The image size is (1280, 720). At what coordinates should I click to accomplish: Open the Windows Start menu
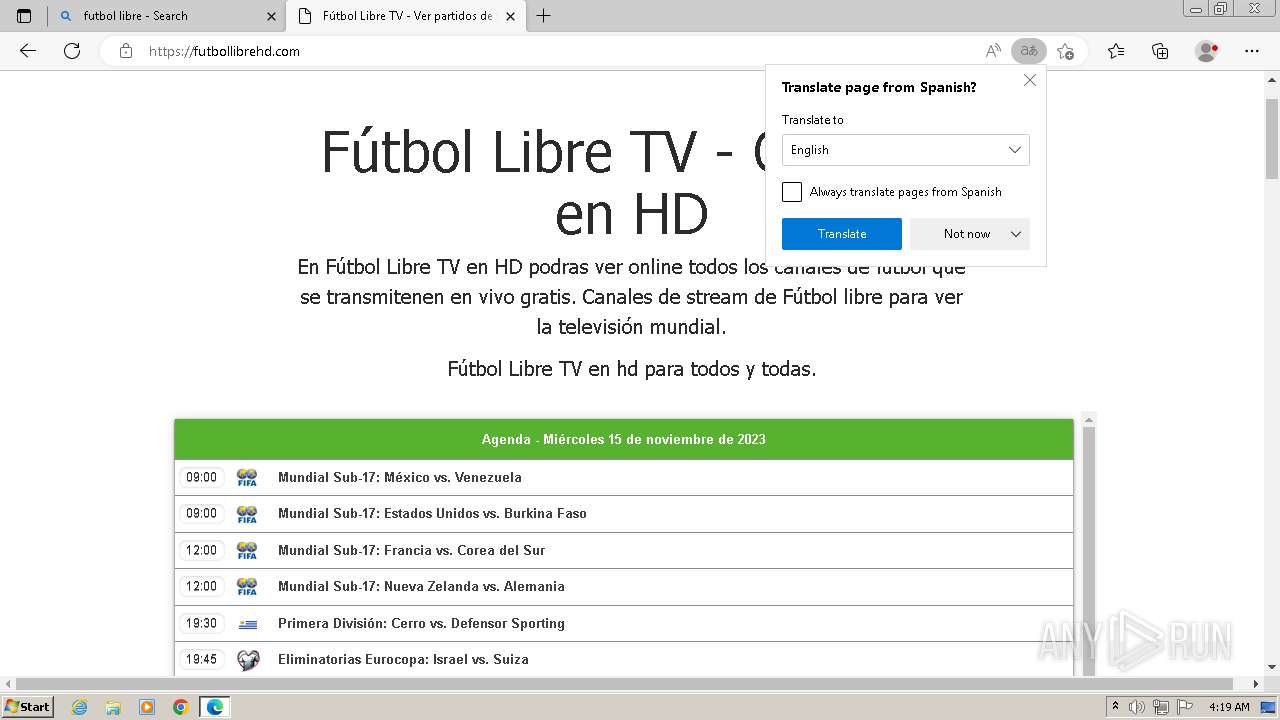tap(27, 706)
